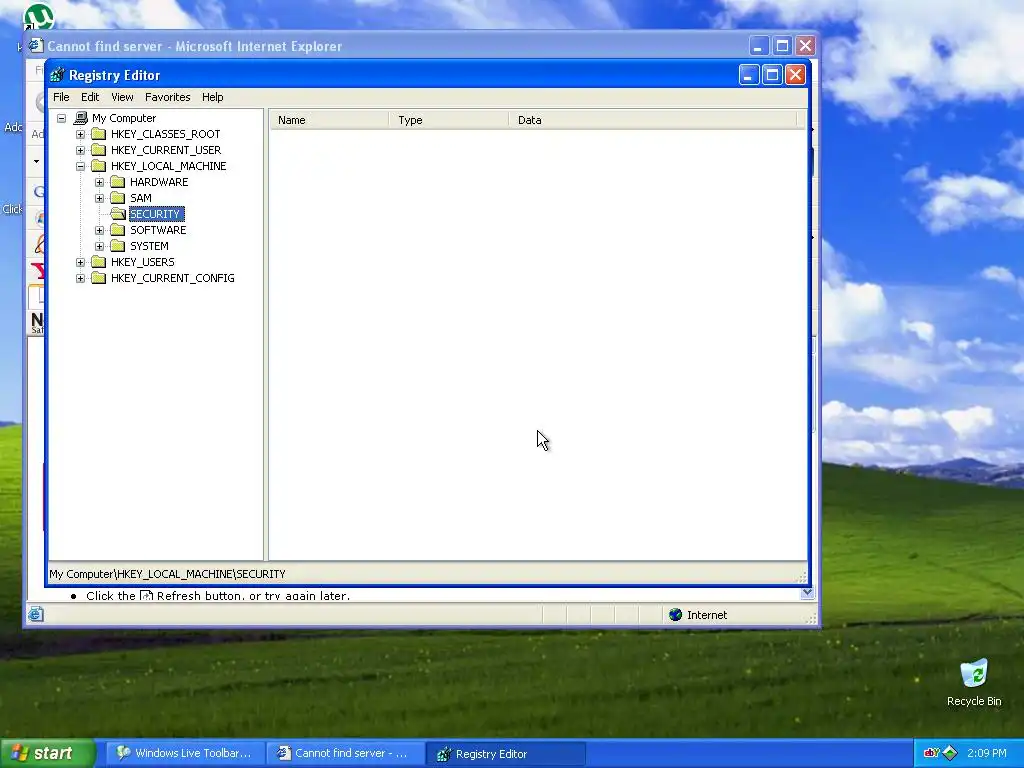Image resolution: width=1024 pixels, height=768 pixels.
Task: Click the Internet Explorer title bar icon
Action: tap(35, 46)
